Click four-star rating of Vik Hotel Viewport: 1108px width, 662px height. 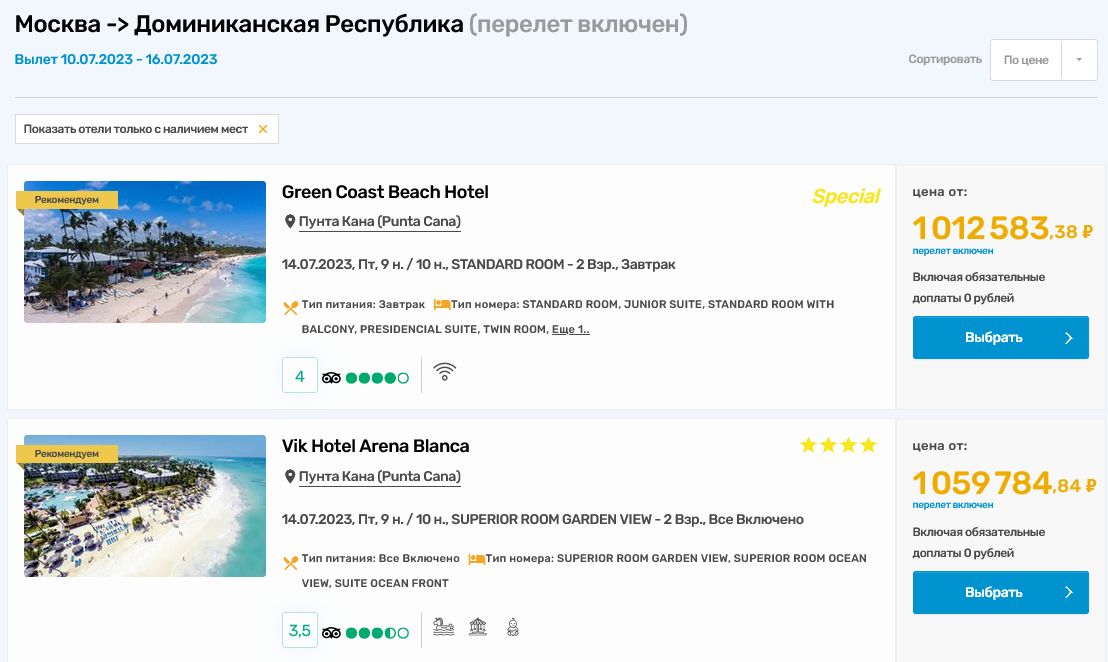[838, 445]
